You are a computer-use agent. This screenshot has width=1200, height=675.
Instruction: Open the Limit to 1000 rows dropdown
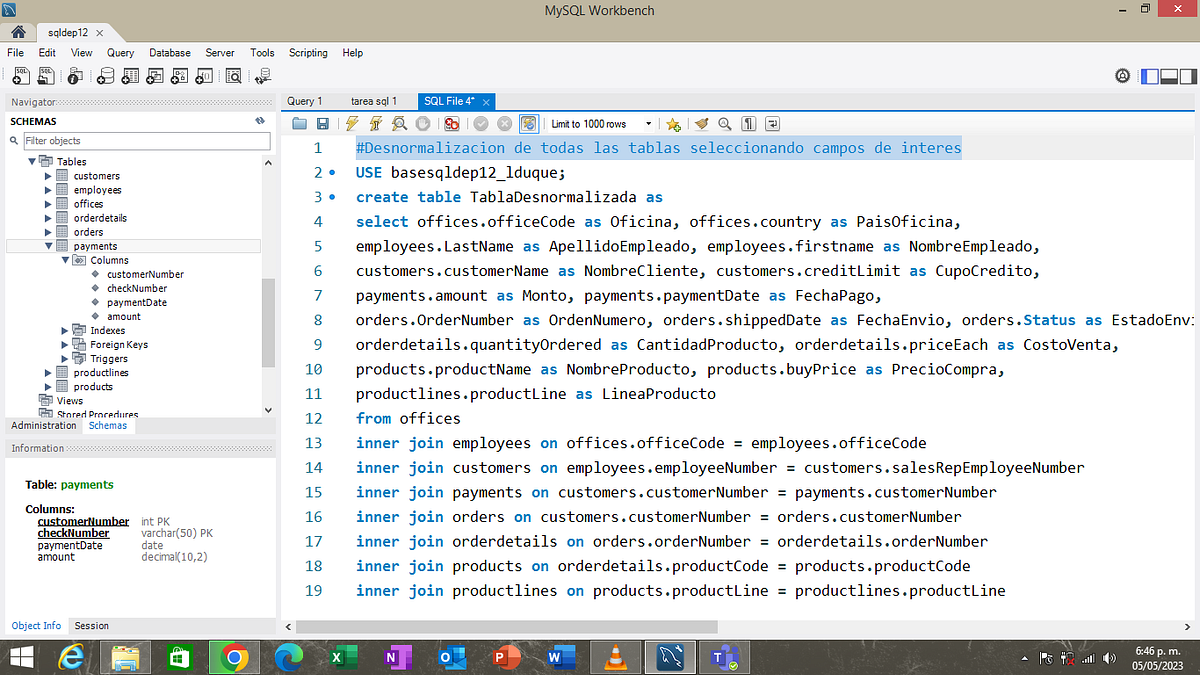click(602, 124)
